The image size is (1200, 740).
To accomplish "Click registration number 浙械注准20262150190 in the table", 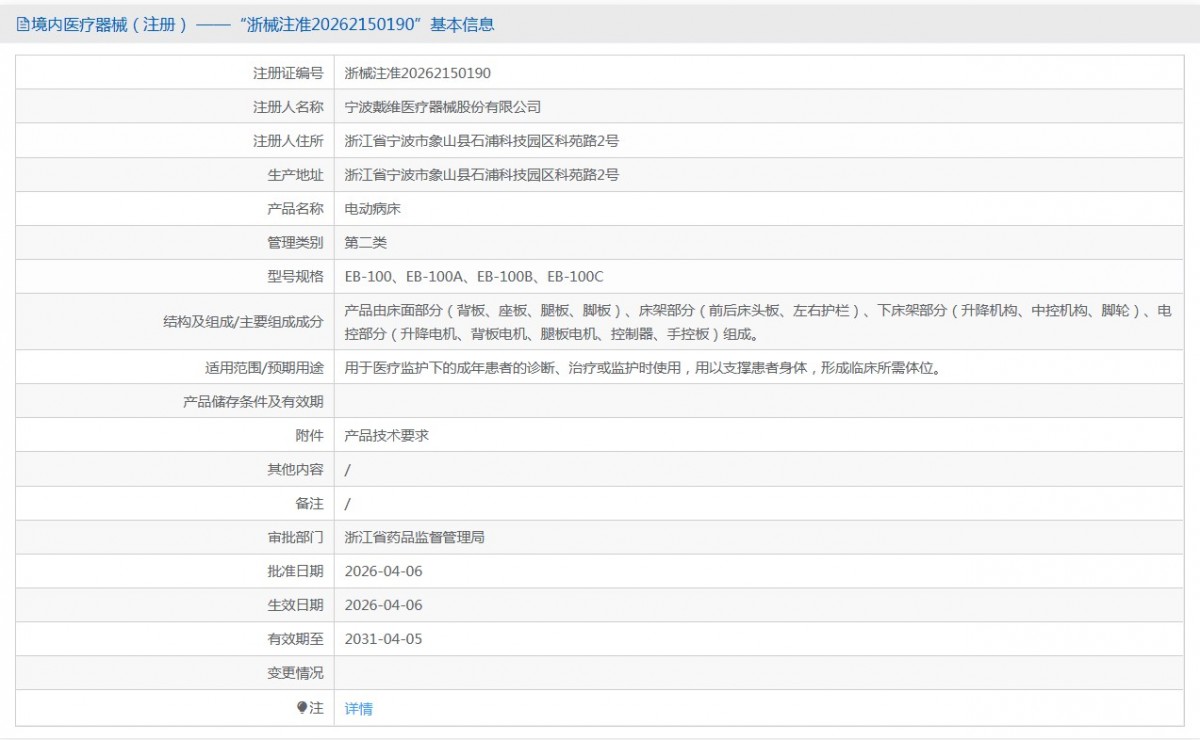I will [417, 73].
